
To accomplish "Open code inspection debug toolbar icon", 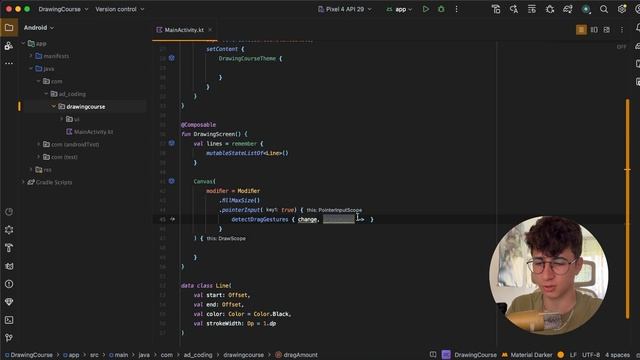I will tap(550, 9).
